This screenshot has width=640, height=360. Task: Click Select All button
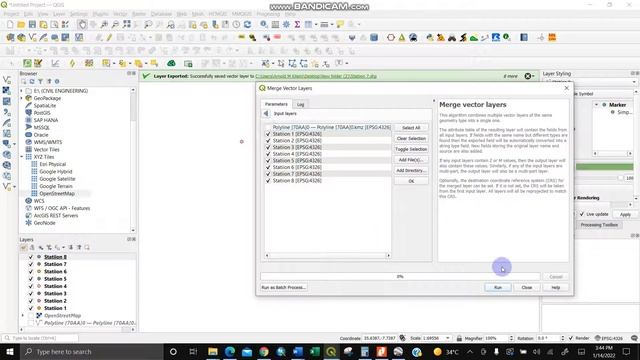tap(411, 128)
